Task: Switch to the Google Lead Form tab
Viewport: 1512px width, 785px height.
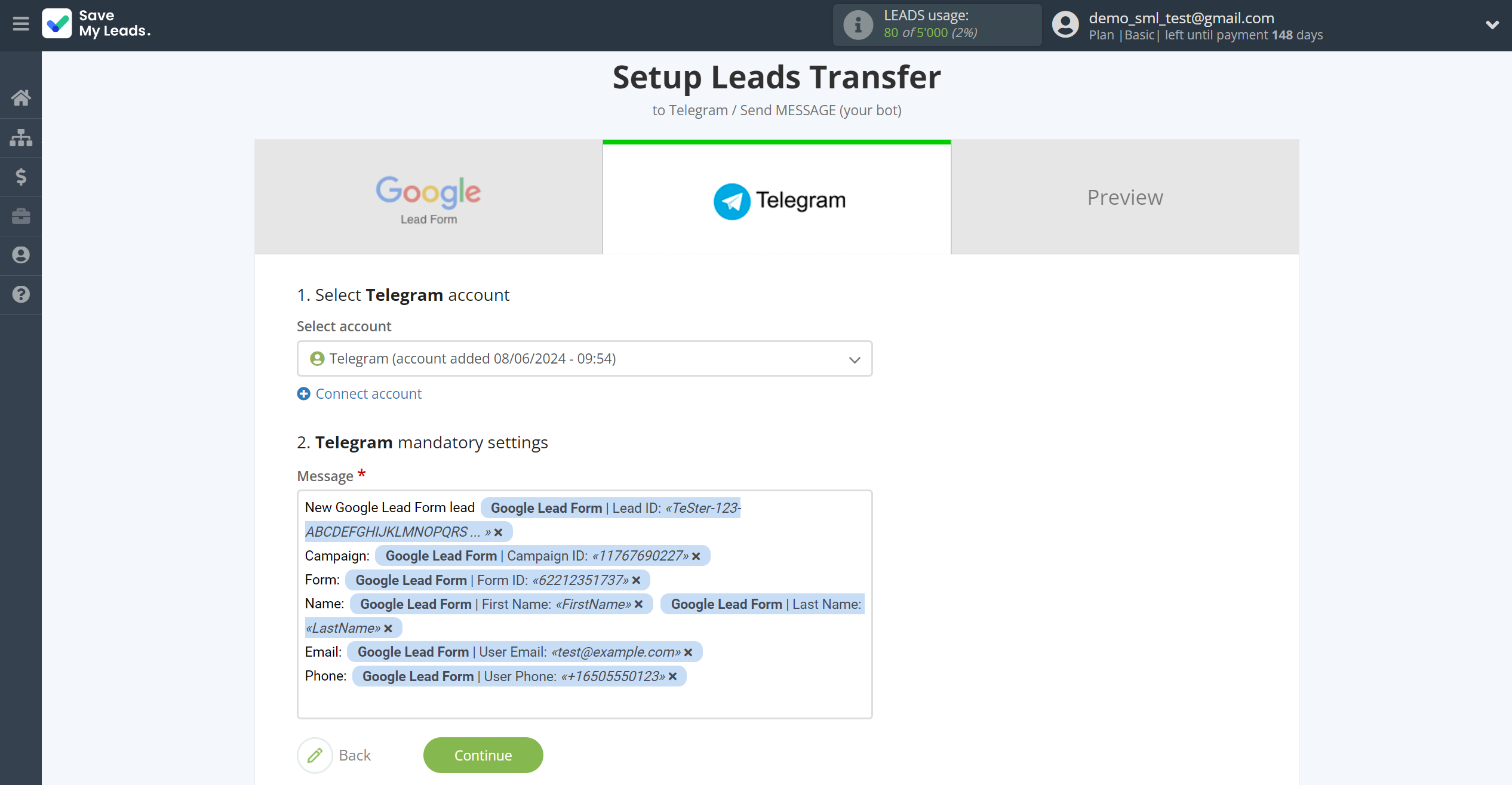Action: coord(428,197)
